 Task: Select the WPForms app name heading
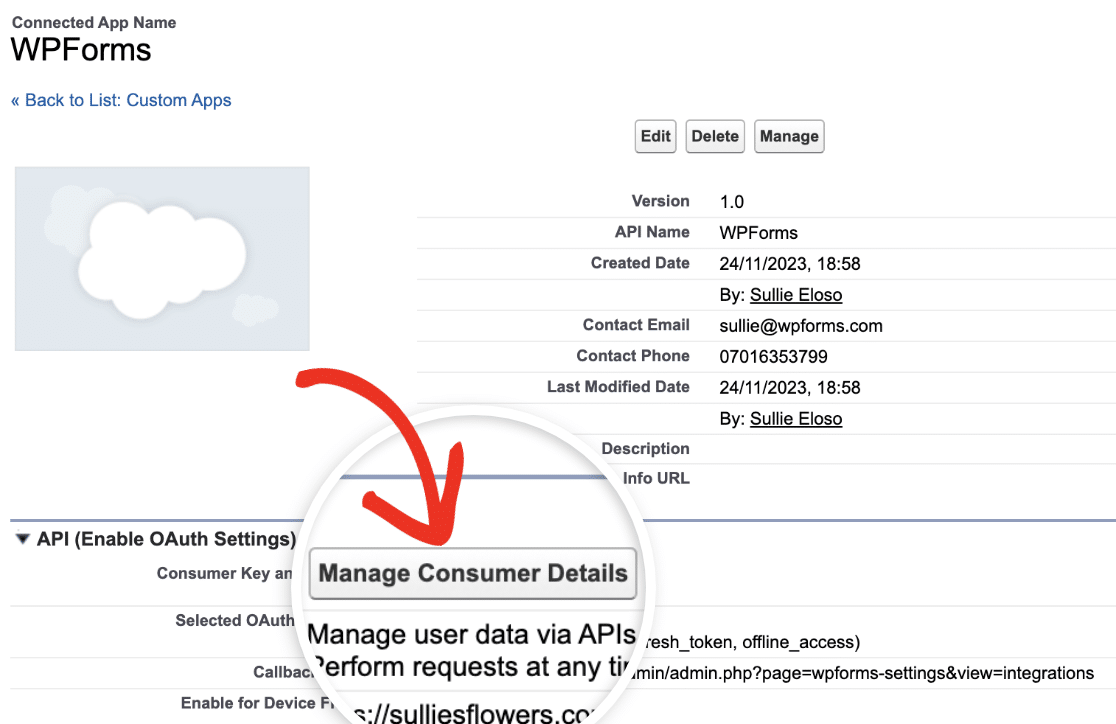(81, 50)
